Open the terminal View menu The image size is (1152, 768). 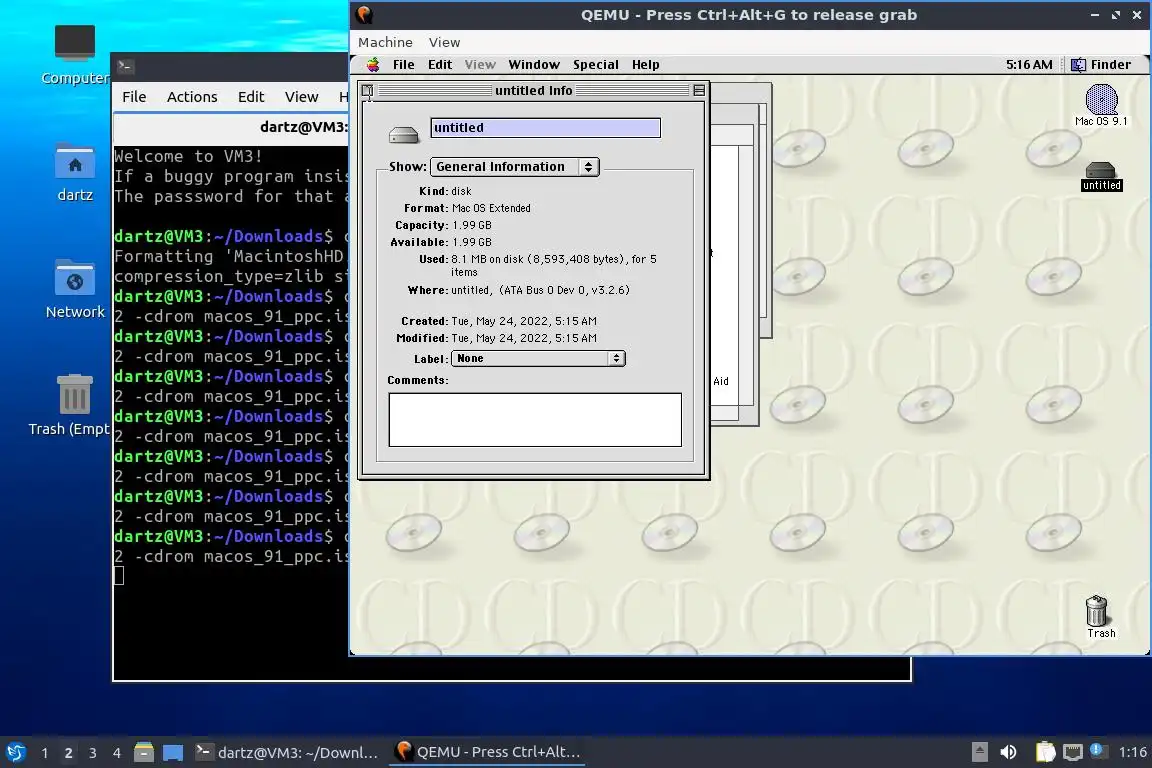tap(301, 97)
